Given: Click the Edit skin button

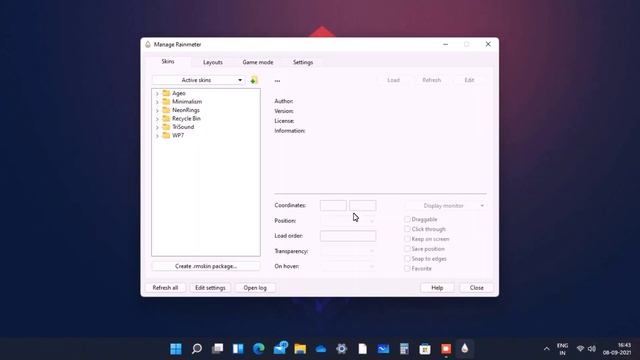Looking at the screenshot, I should 469,80.
